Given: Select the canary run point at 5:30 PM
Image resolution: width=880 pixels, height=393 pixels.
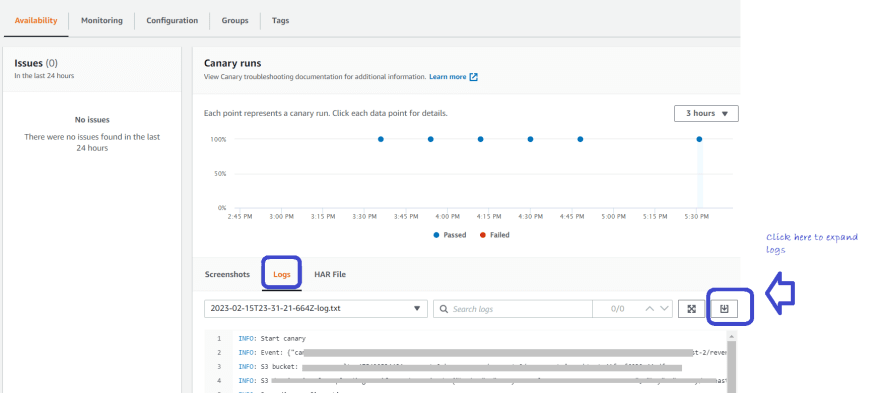Looking at the screenshot, I should [699, 139].
